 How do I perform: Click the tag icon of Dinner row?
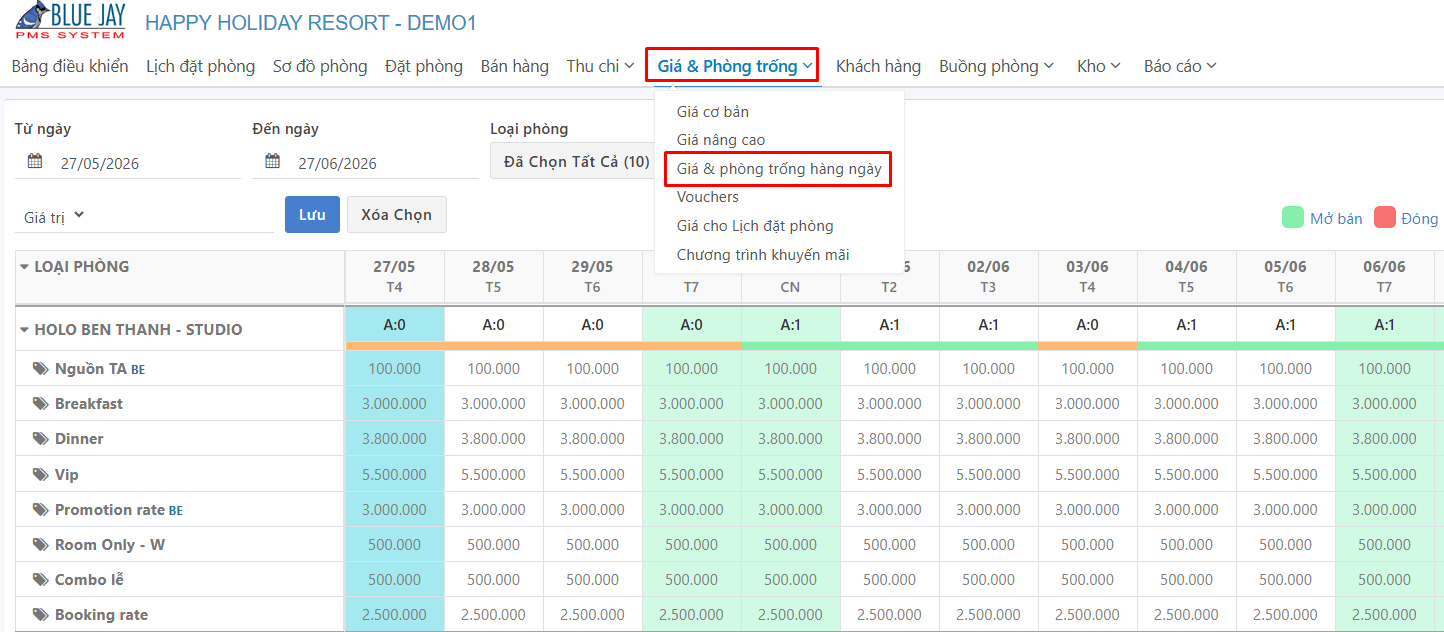40,439
